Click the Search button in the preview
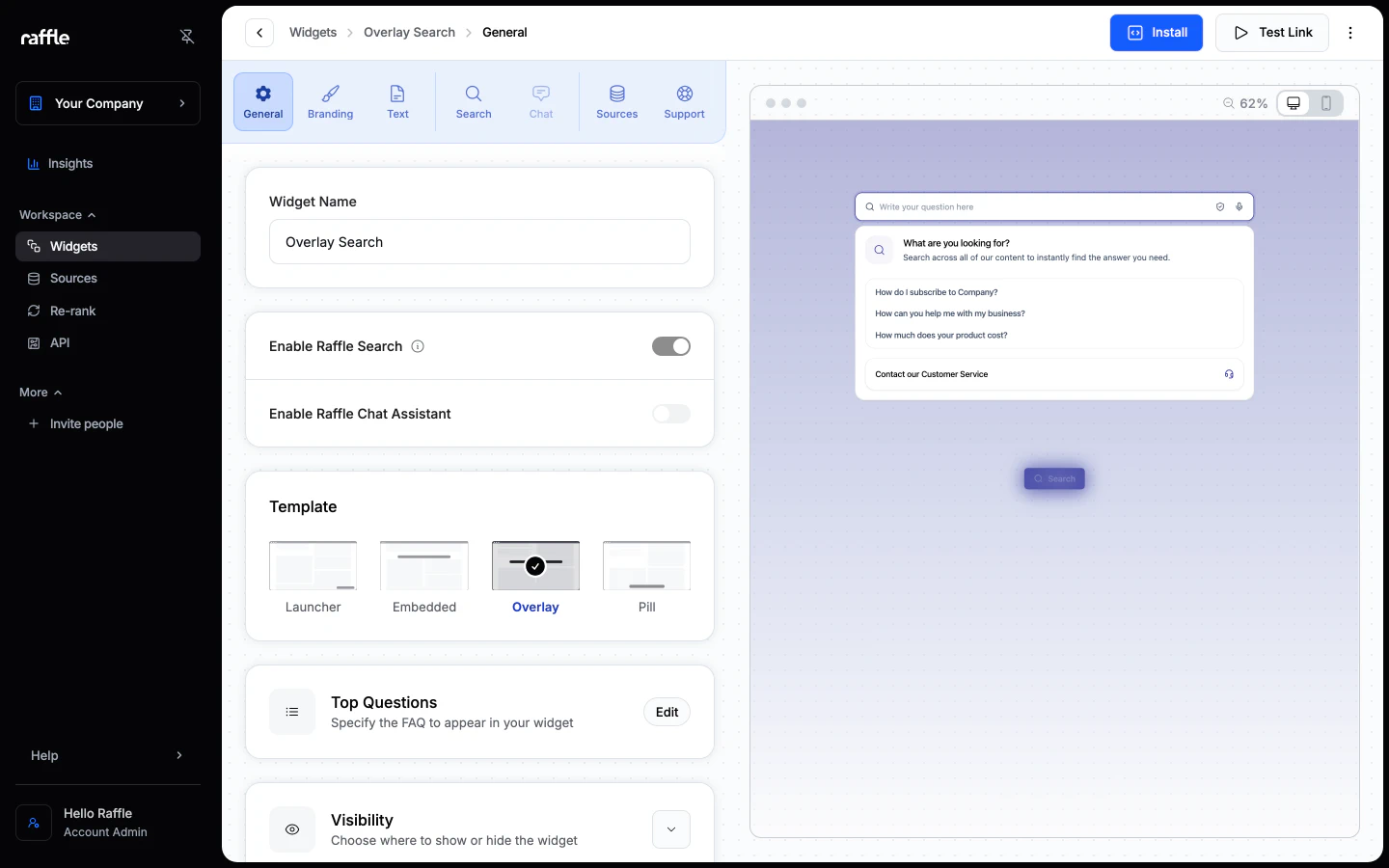1389x868 pixels. pos(1054,478)
